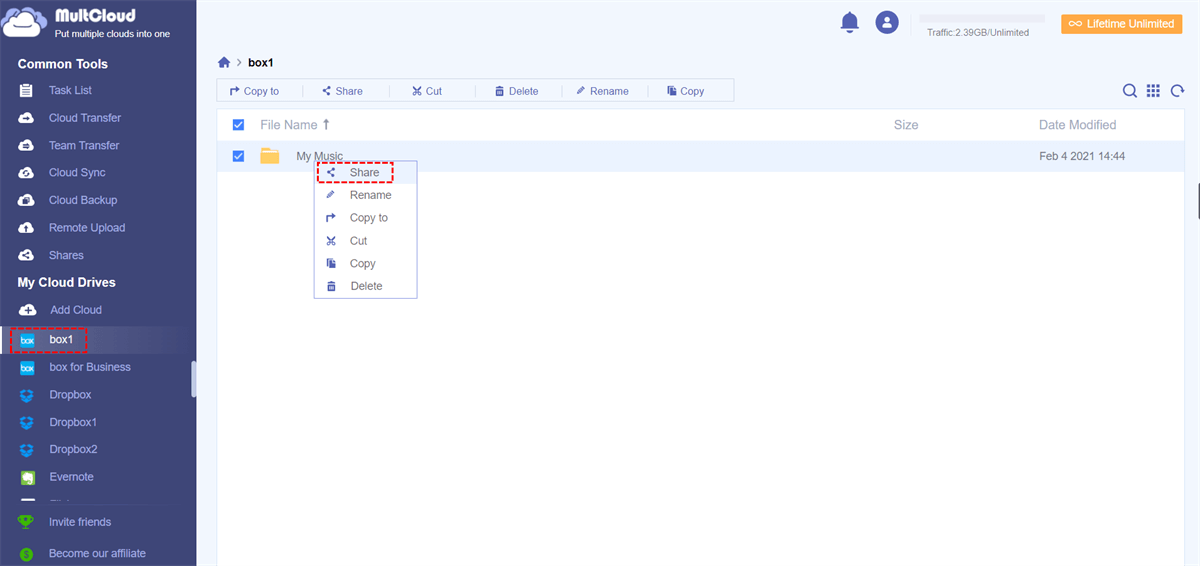
Task: Click the Date Modified column header
Action: click(x=1078, y=125)
